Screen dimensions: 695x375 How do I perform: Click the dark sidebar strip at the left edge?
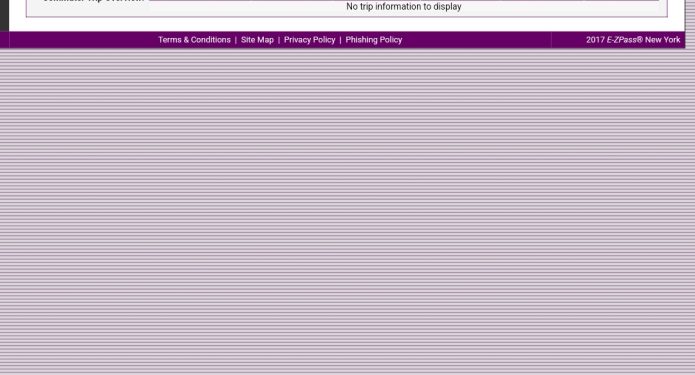[4, 16]
